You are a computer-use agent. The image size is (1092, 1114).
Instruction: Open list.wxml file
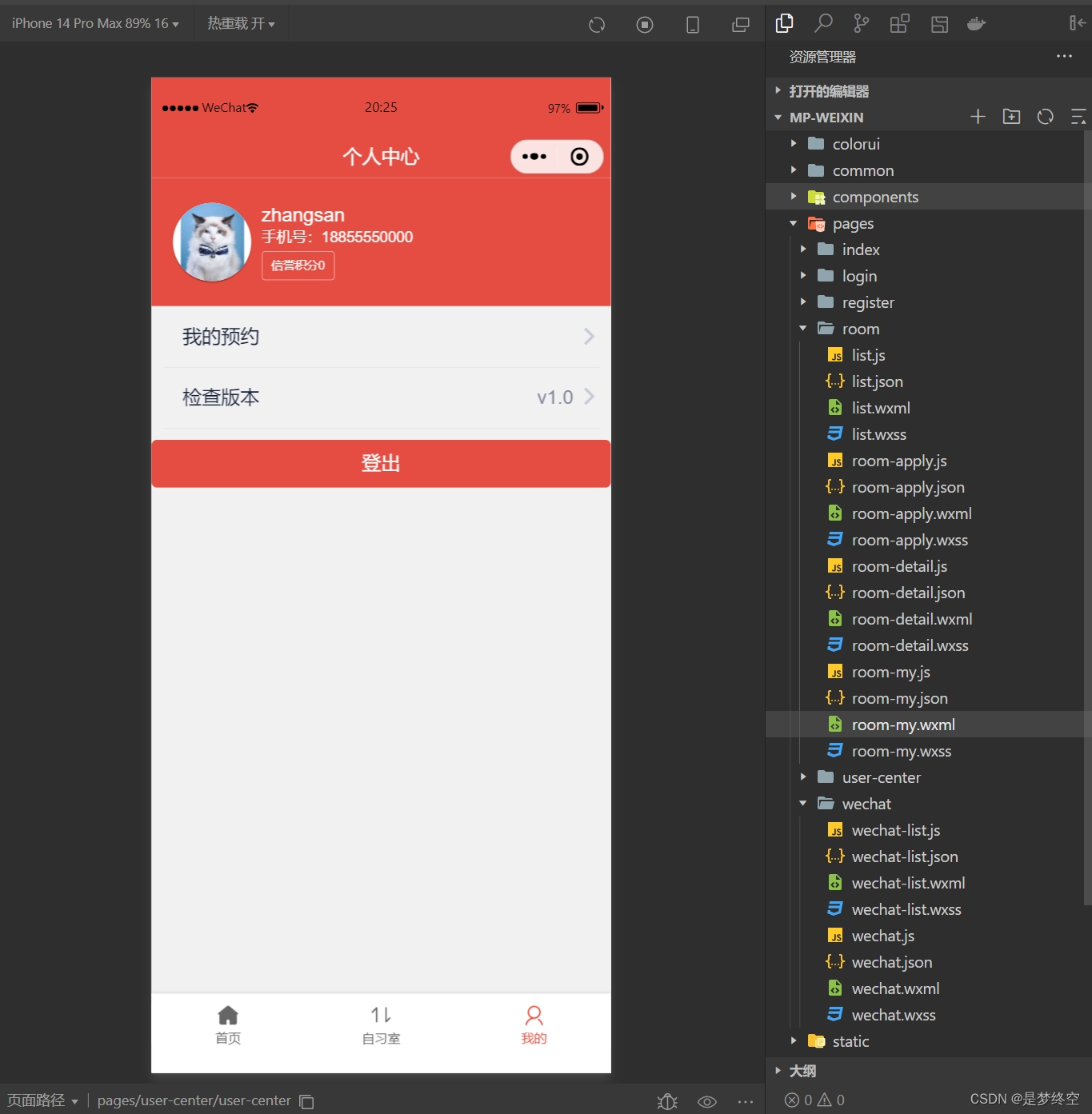pos(881,408)
